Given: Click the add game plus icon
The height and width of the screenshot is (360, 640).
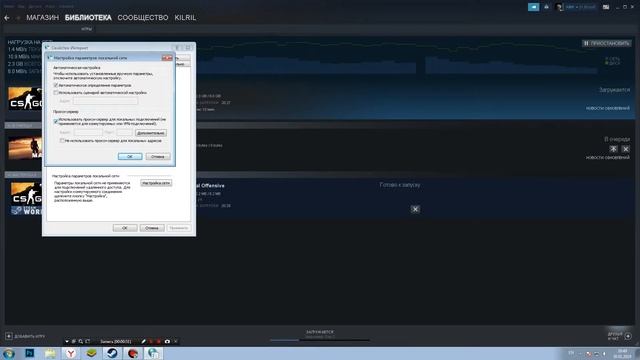Looking at the screenshot, I should tap(9, 336).
